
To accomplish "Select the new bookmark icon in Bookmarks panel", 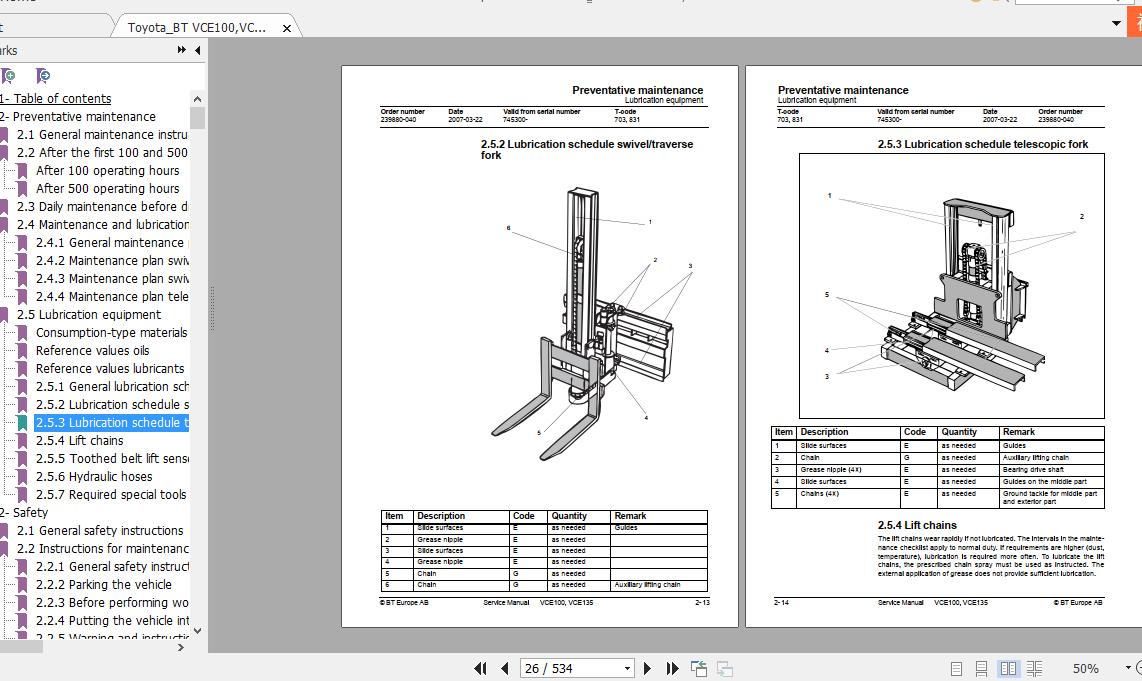I will pyautogui.click(x=8, y=75).
